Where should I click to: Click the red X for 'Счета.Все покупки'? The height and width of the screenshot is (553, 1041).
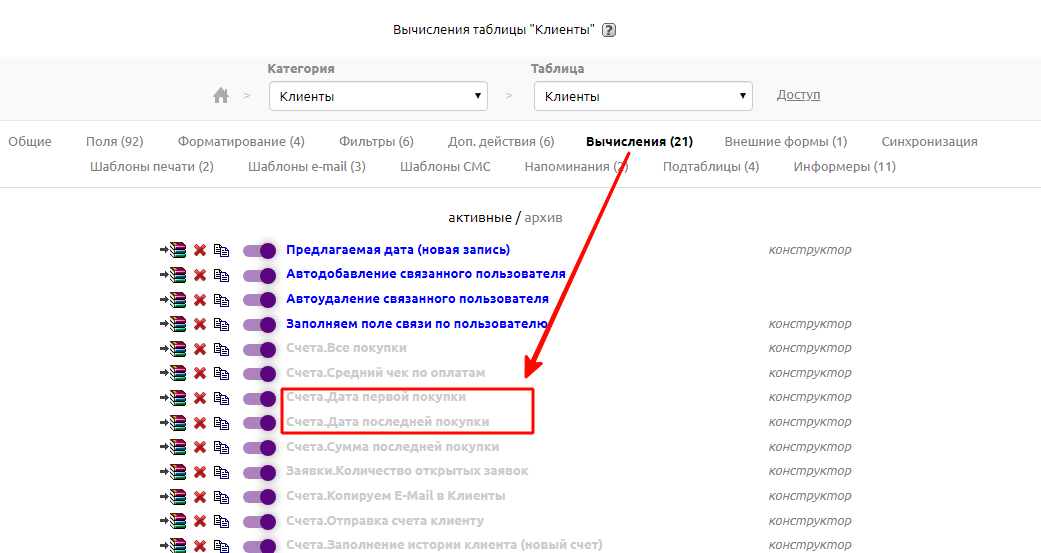click(x=200, y=349)
